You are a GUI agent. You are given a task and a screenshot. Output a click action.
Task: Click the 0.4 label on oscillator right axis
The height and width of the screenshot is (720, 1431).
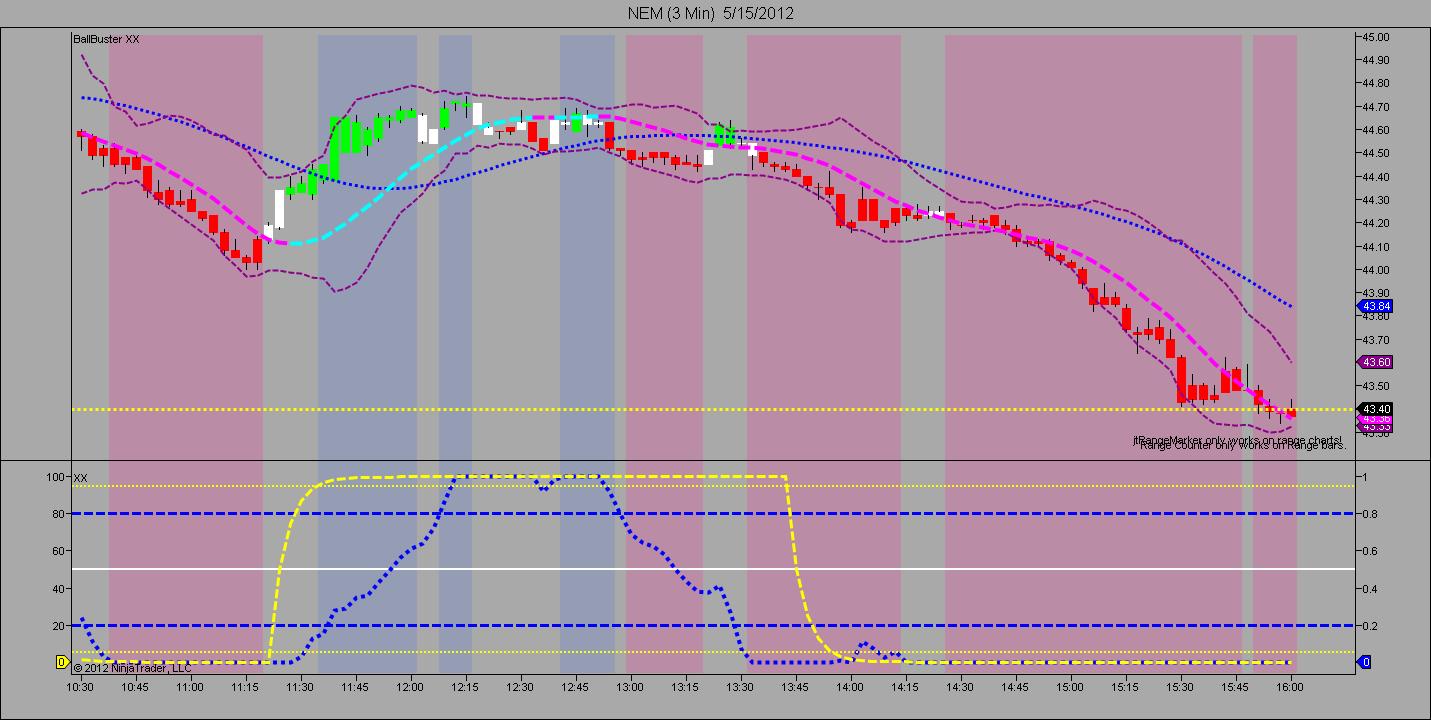pyautogui.click(x=1368, y=588)
